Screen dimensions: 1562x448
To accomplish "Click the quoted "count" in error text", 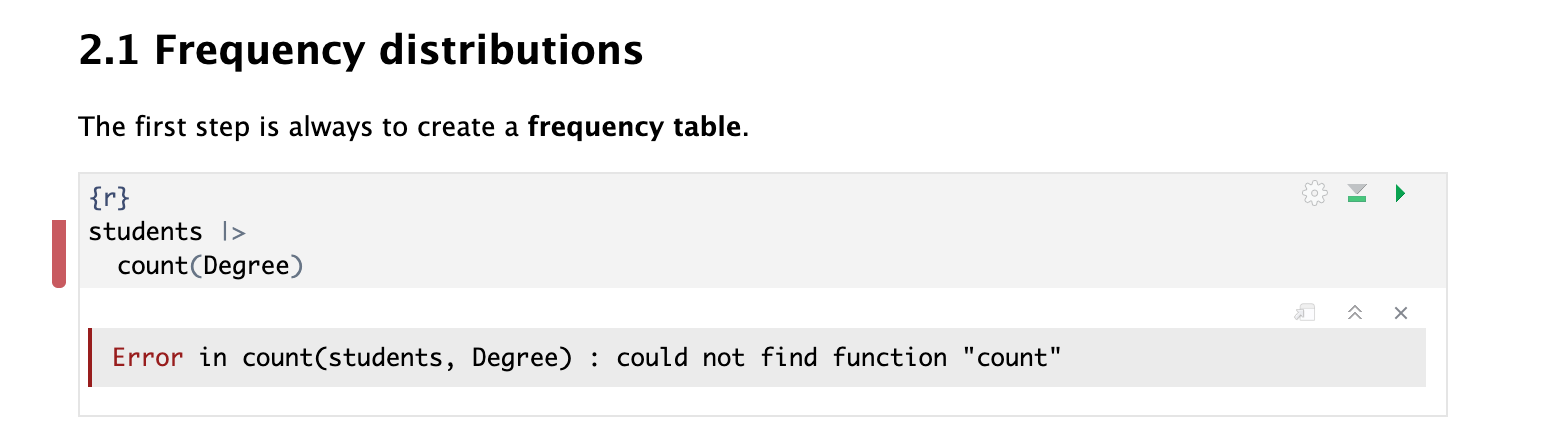I will pos(1011,357).
